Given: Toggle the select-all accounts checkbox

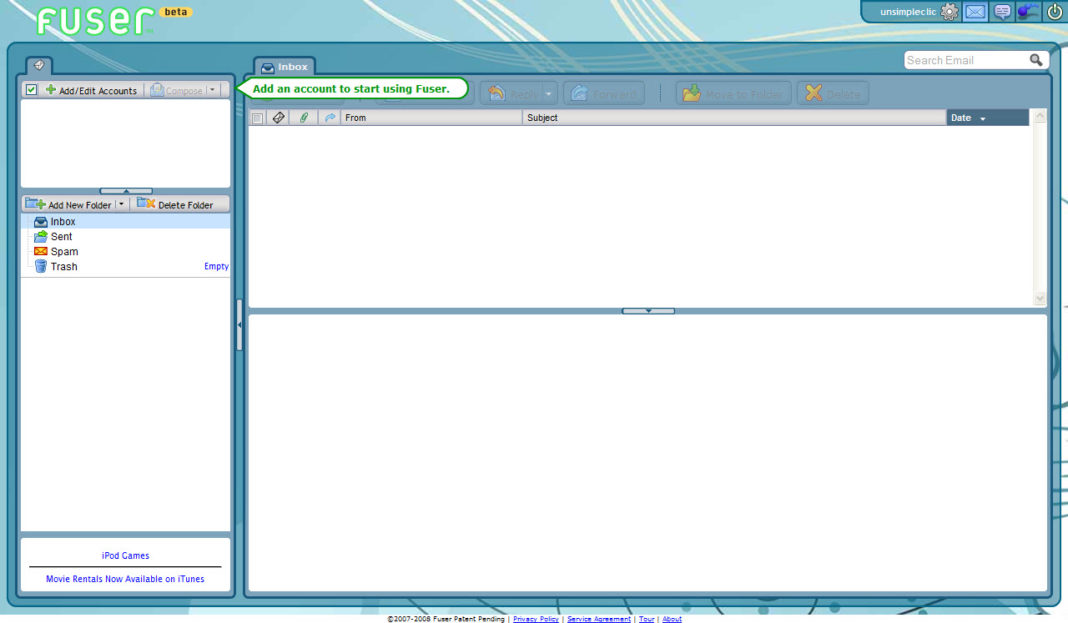Looking at the screenshot, I should [x=31, y=89].
